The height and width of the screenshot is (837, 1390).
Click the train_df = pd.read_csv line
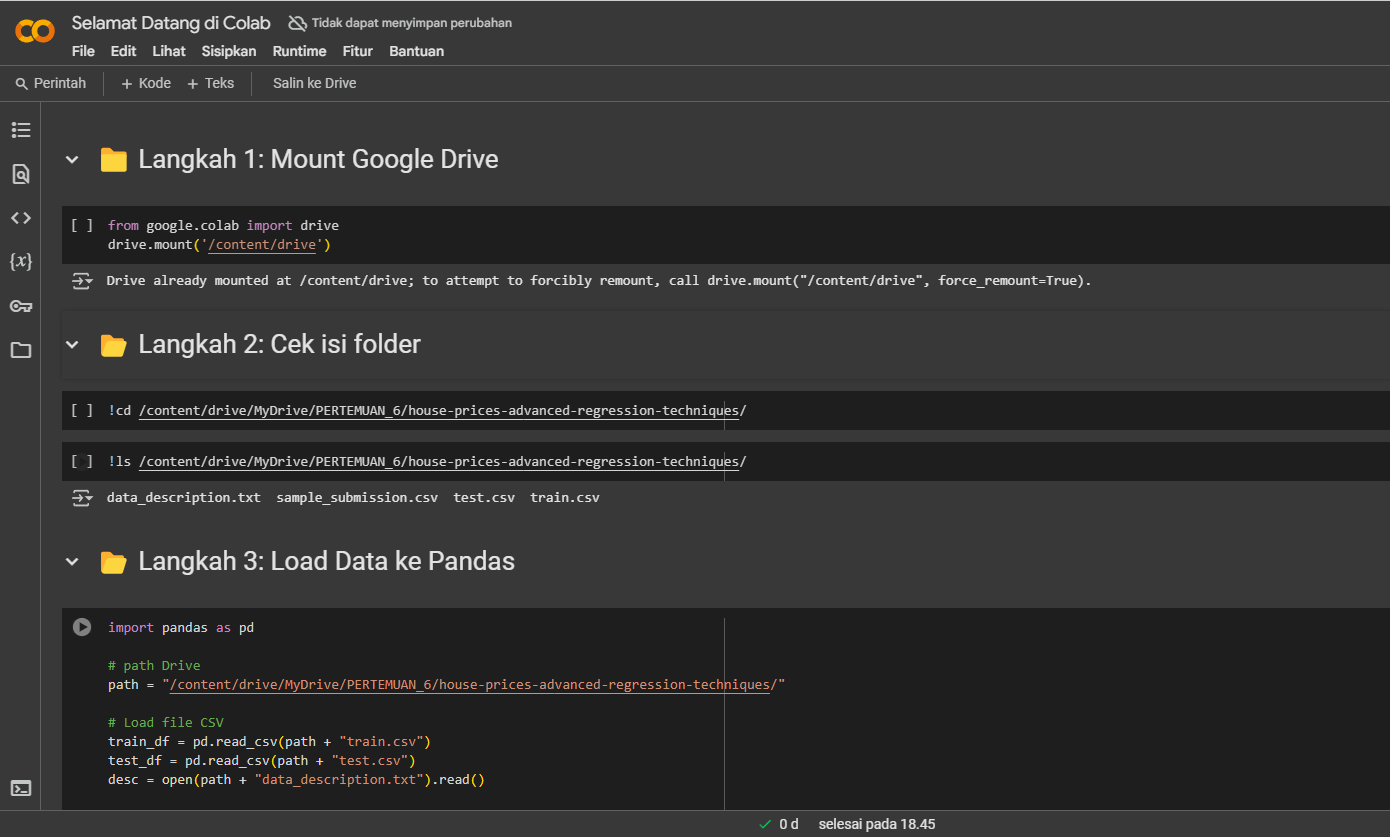269,742
